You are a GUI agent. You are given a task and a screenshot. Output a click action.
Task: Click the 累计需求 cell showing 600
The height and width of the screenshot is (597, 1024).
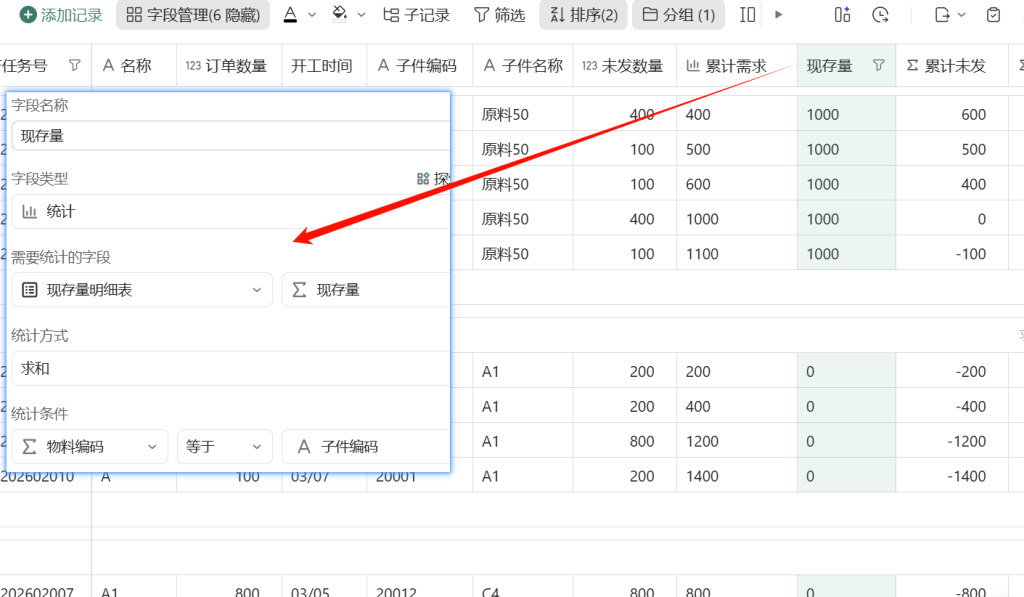737,184
